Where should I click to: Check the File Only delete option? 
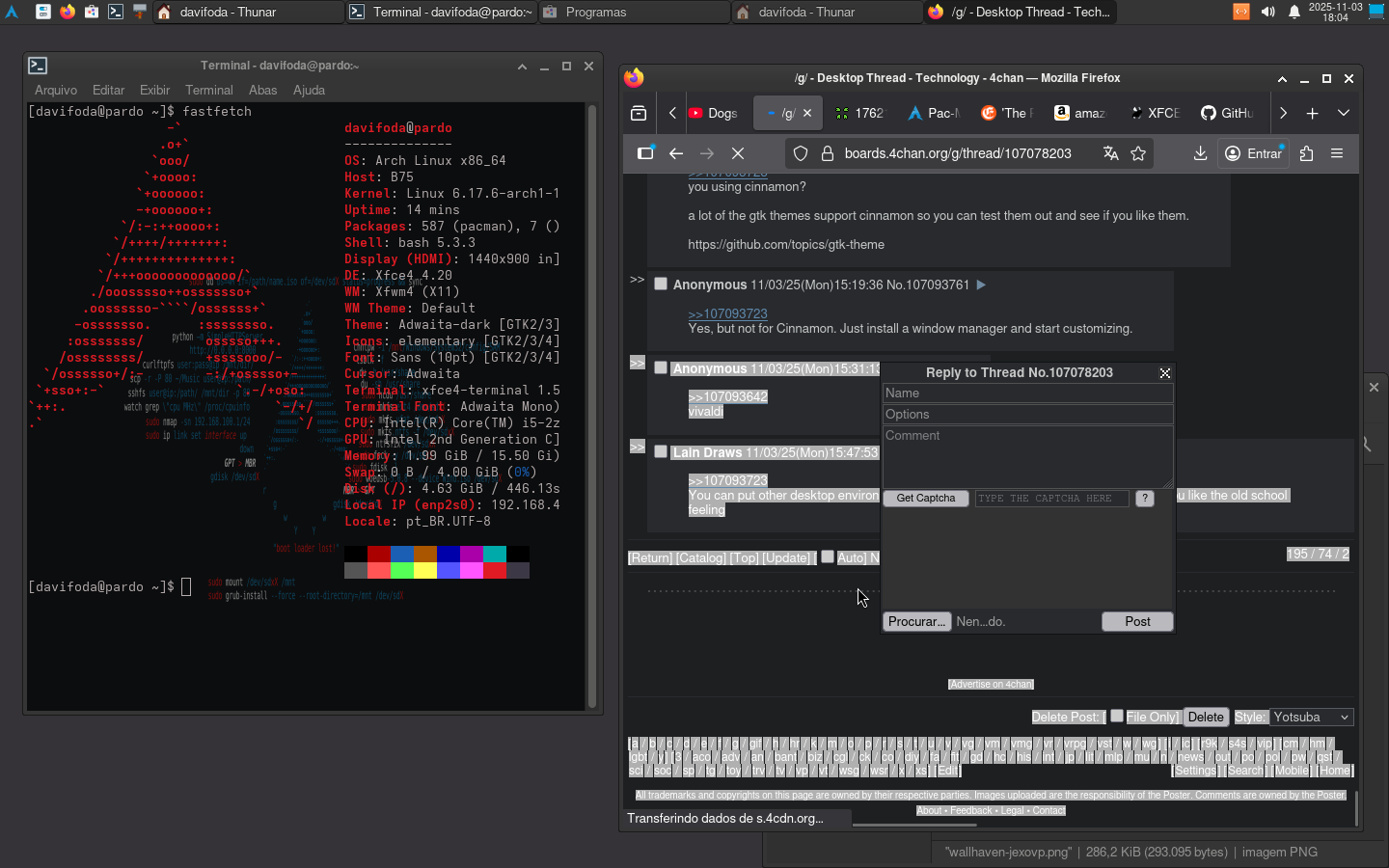tap(1117, 716)
